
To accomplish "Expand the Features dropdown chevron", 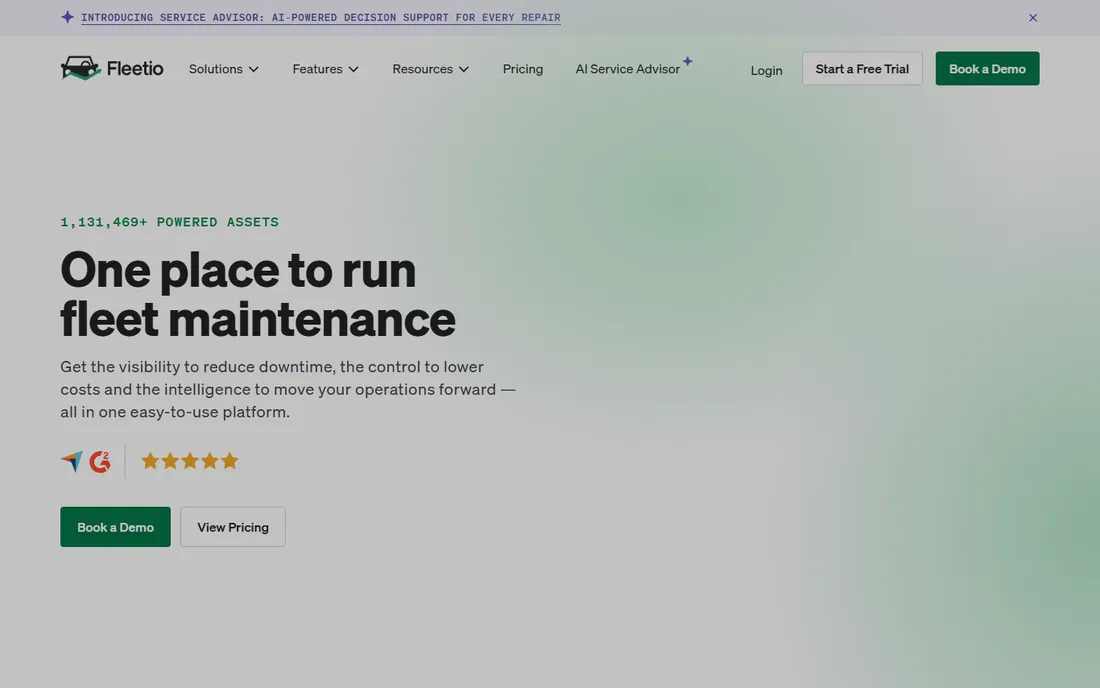I will point(354,69).
